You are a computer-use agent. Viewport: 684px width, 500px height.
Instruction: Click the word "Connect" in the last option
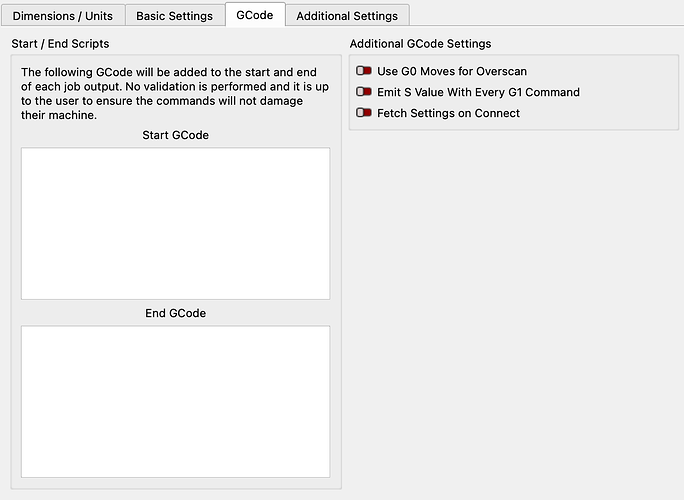pos(497,113)
